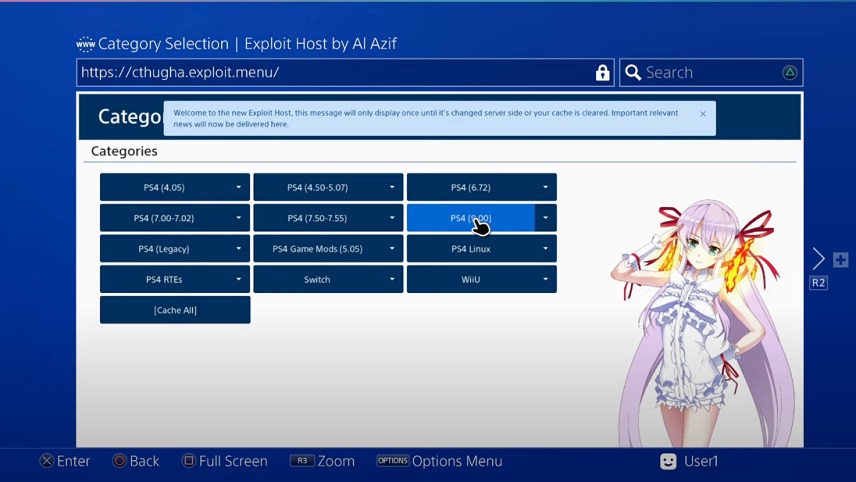
Task: Open the PS4 (6.72) category
Action: [471, 187]
